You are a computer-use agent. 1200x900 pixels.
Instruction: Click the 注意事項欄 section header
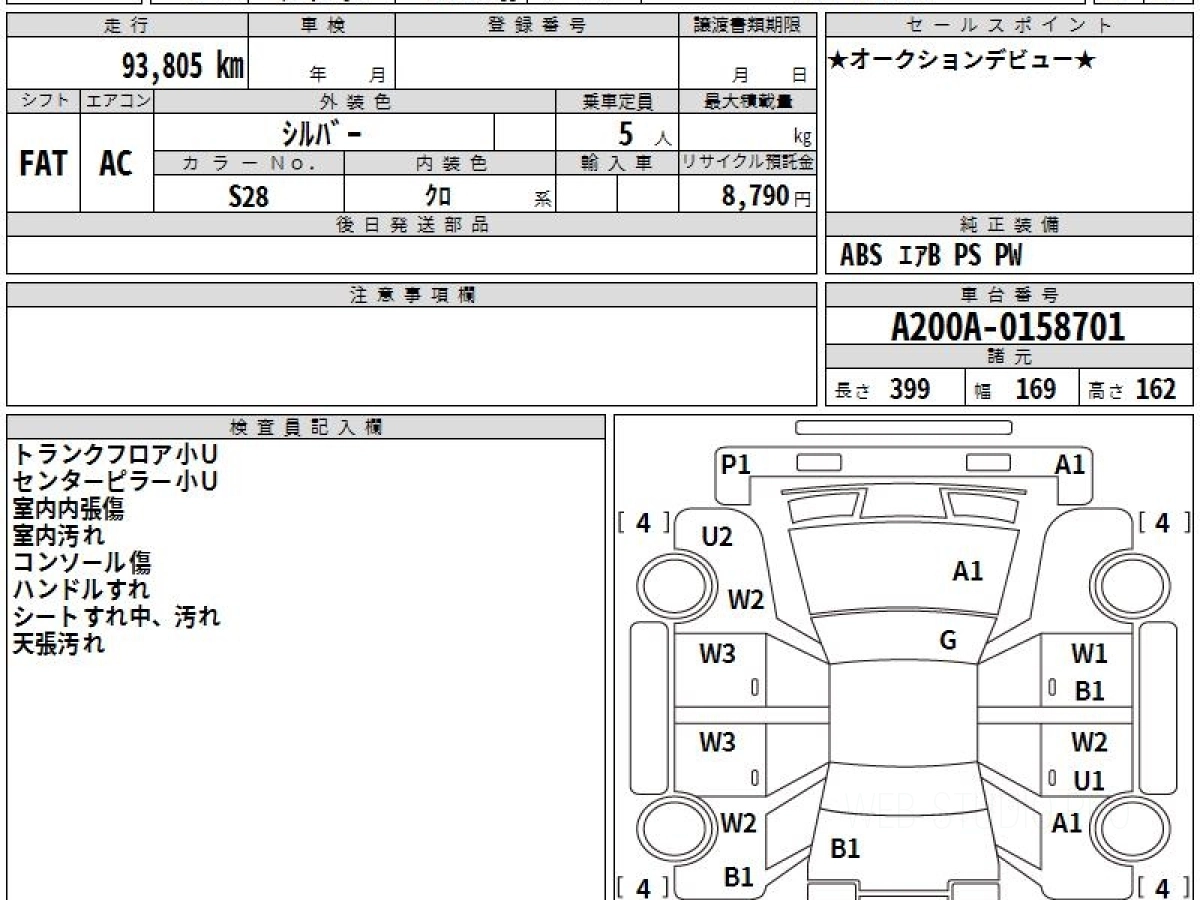click(x=412, y=295)
